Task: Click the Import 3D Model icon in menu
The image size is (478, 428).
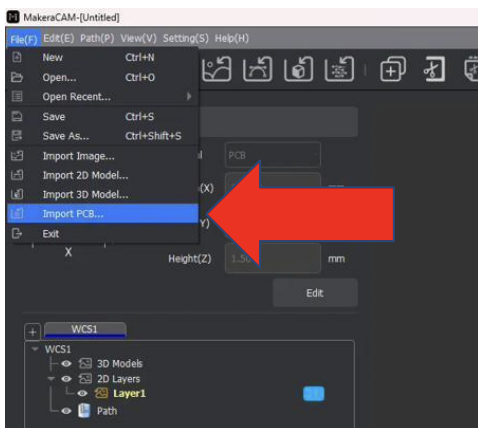Action: click(17, 194)
